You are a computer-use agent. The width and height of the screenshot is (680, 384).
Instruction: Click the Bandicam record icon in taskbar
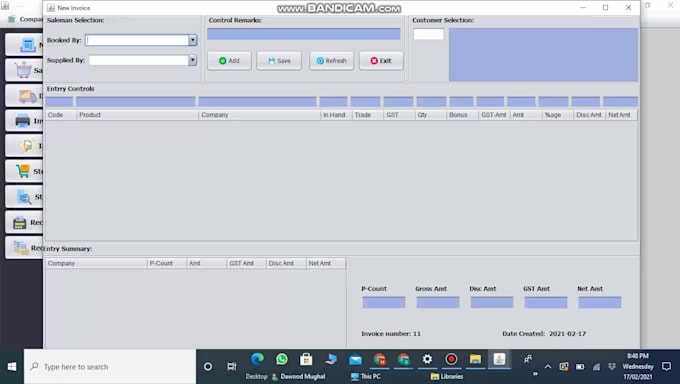(x=451, y=359)
